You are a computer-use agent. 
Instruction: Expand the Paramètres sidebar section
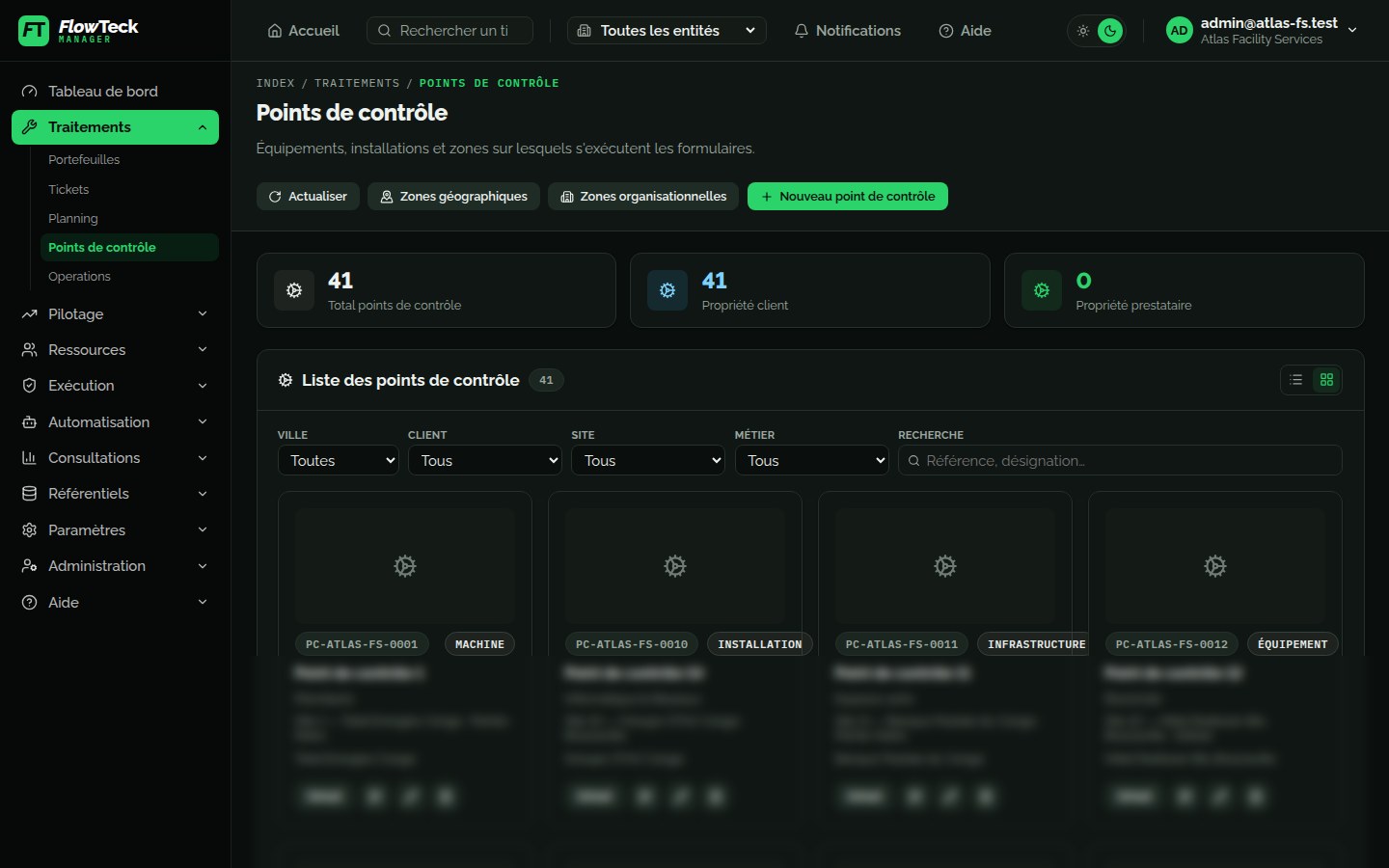tap(115, 529)
